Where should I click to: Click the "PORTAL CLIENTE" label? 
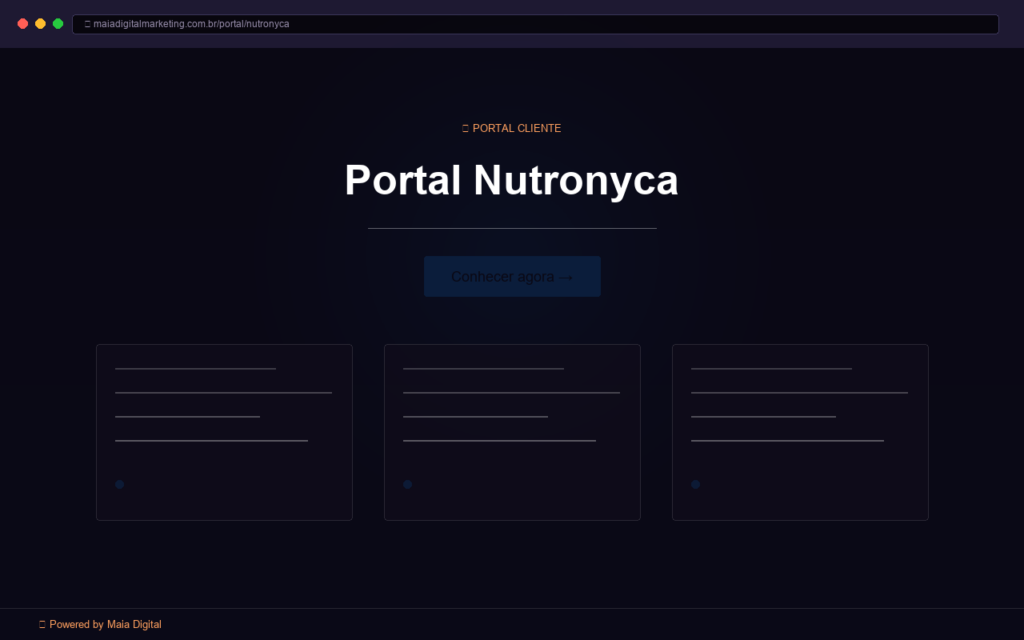[517, 128]
